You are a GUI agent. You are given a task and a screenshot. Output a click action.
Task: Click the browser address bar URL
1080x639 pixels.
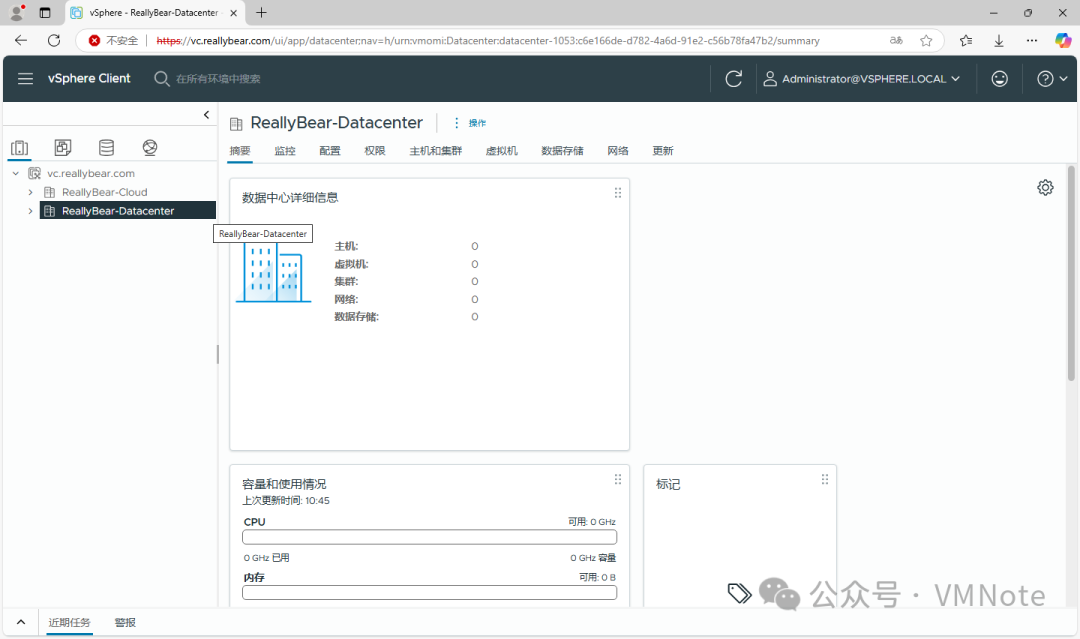[x=488, y=41]
